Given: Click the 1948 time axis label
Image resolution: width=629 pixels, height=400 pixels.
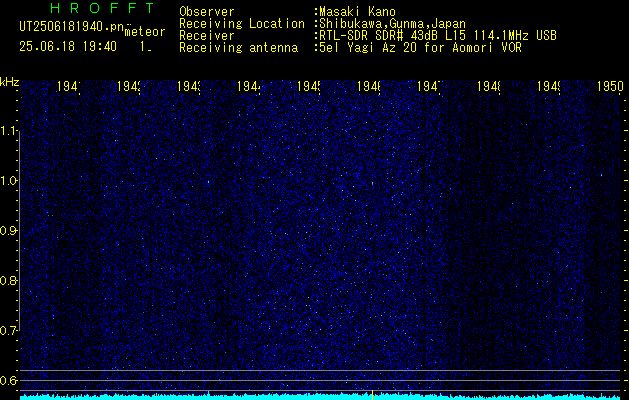Looking at the screenshot, I should [489, 87].
